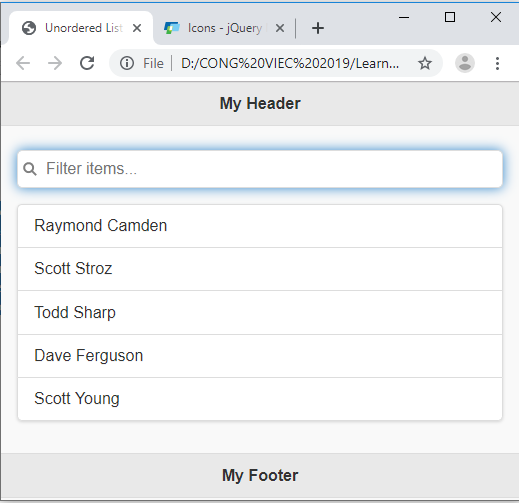519x503 pixels.
Task: Click the address bar file URL
Action: pyautogui.click(x=290, y=63)
